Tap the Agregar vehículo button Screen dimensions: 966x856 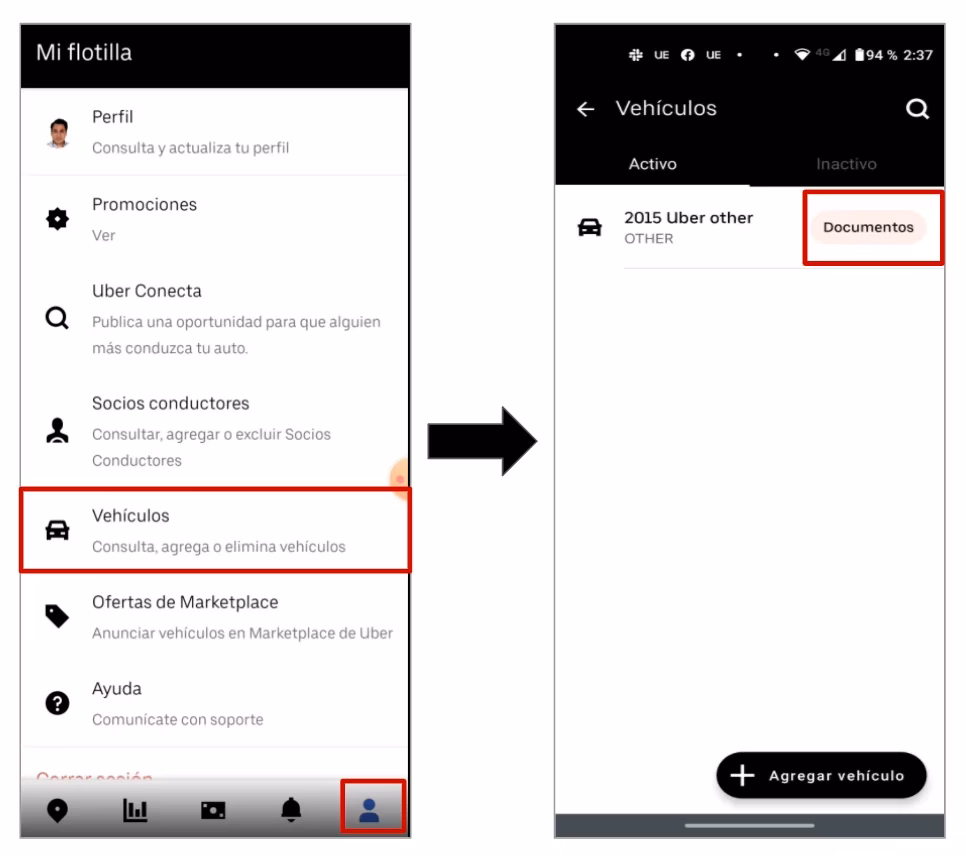pyautogui.click(x=821, y=775)
